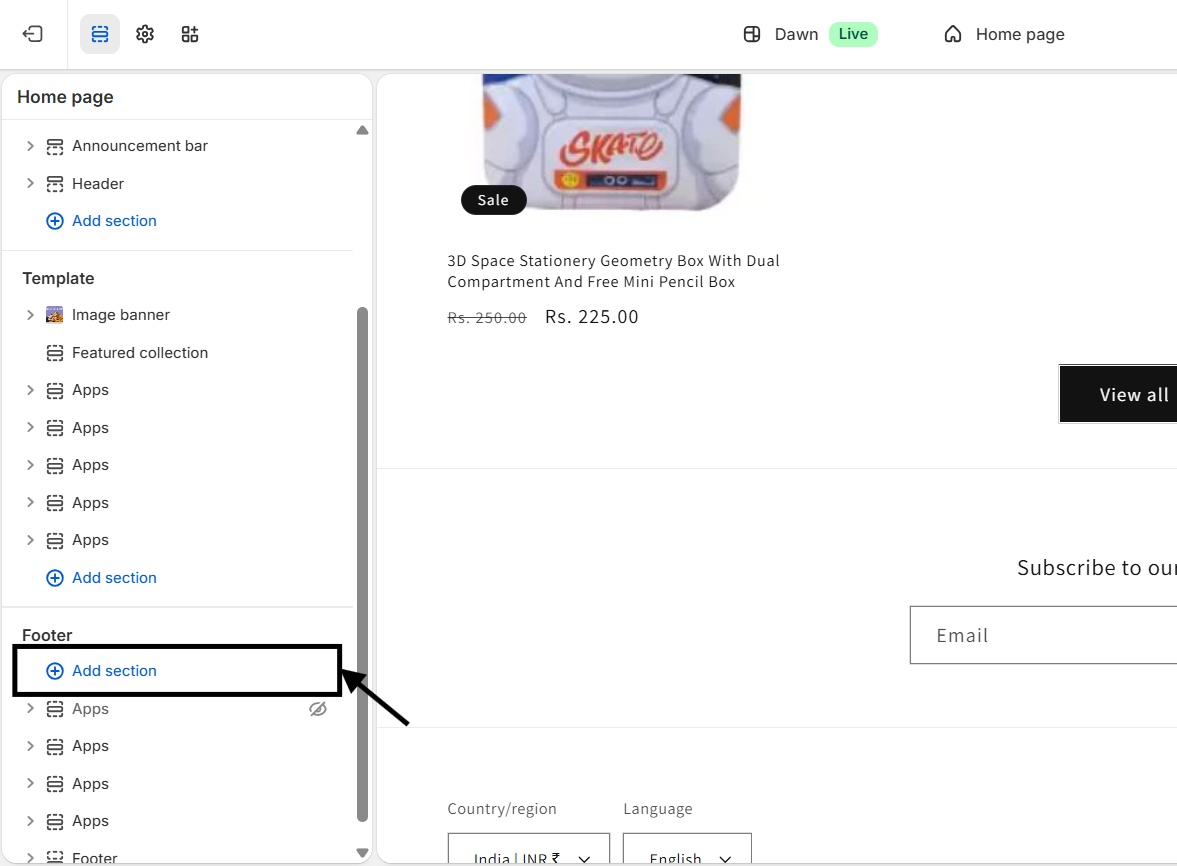
Task: Toggle visibility of hidden footer Apps section
Action: click(x=318, y=709)
